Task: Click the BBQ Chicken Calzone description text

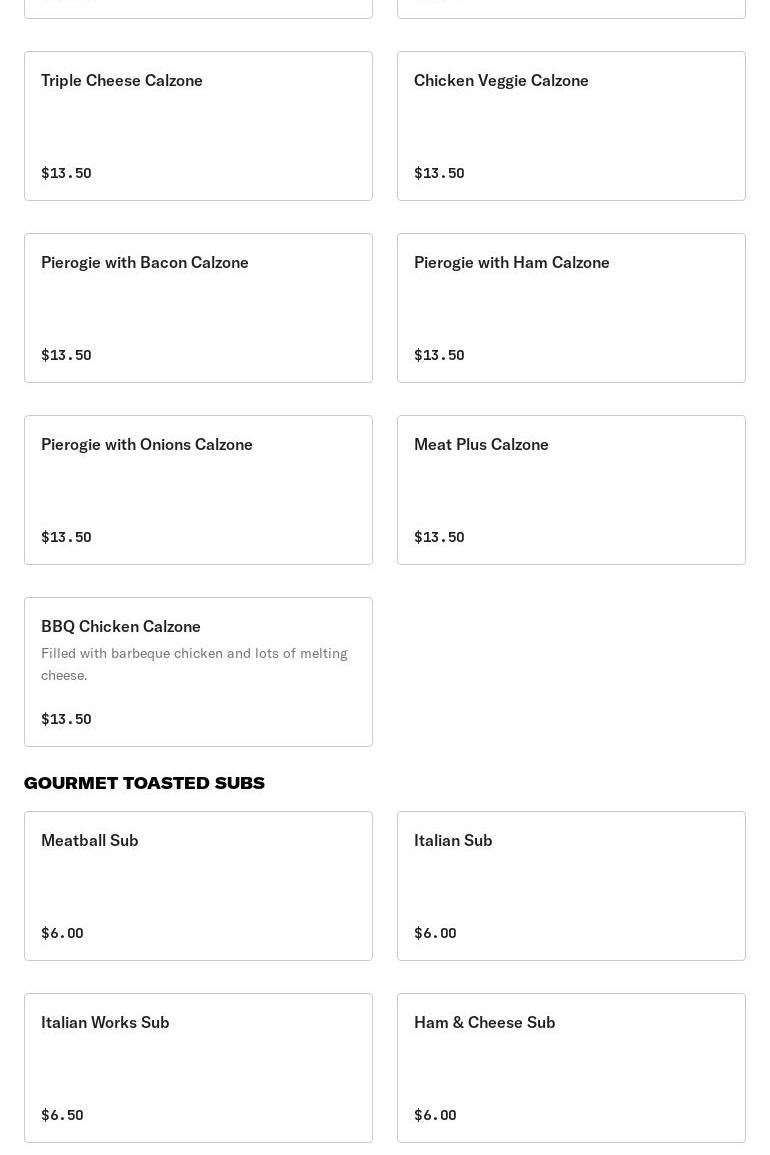Action: pos(195,664)
